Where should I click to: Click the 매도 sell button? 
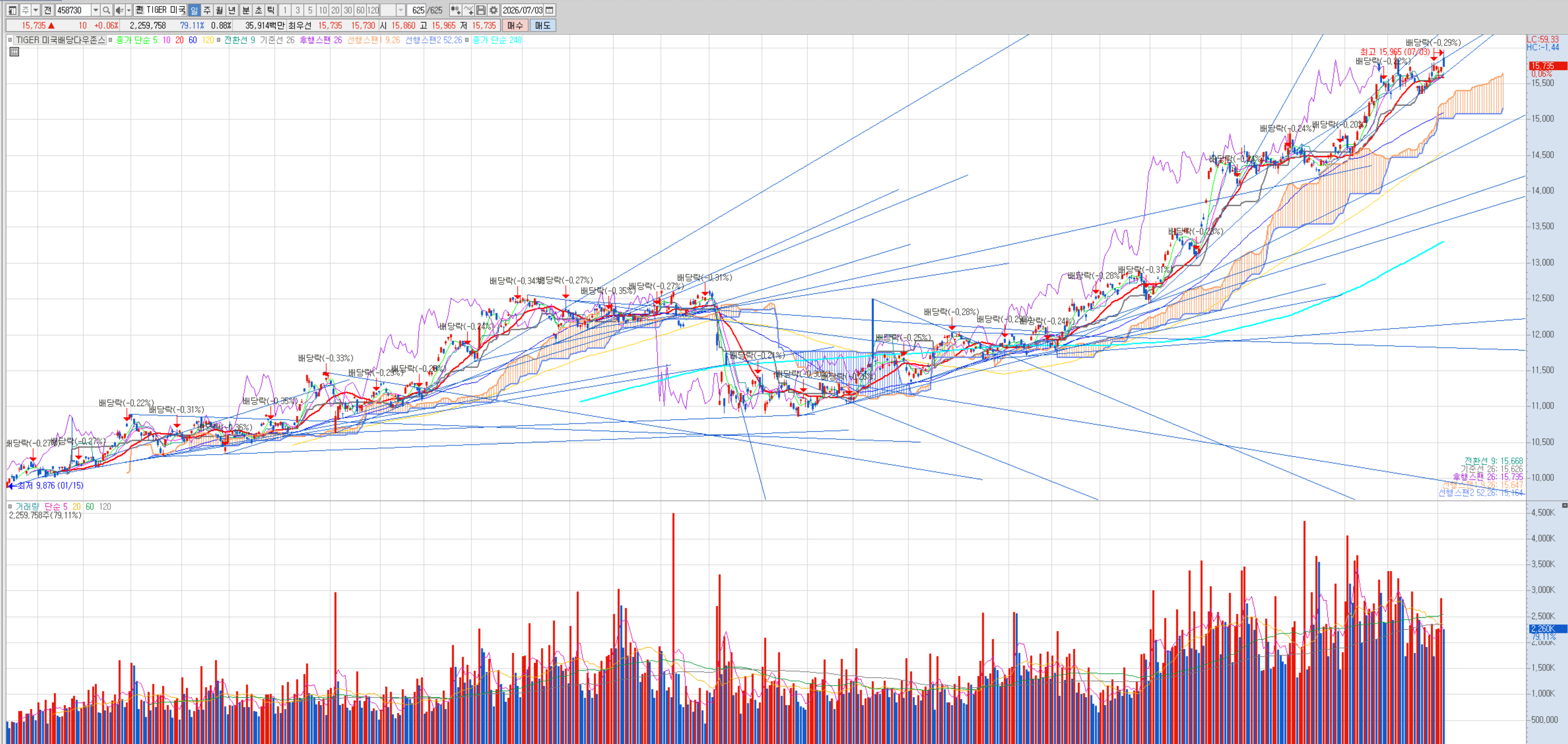click(543, 26)
